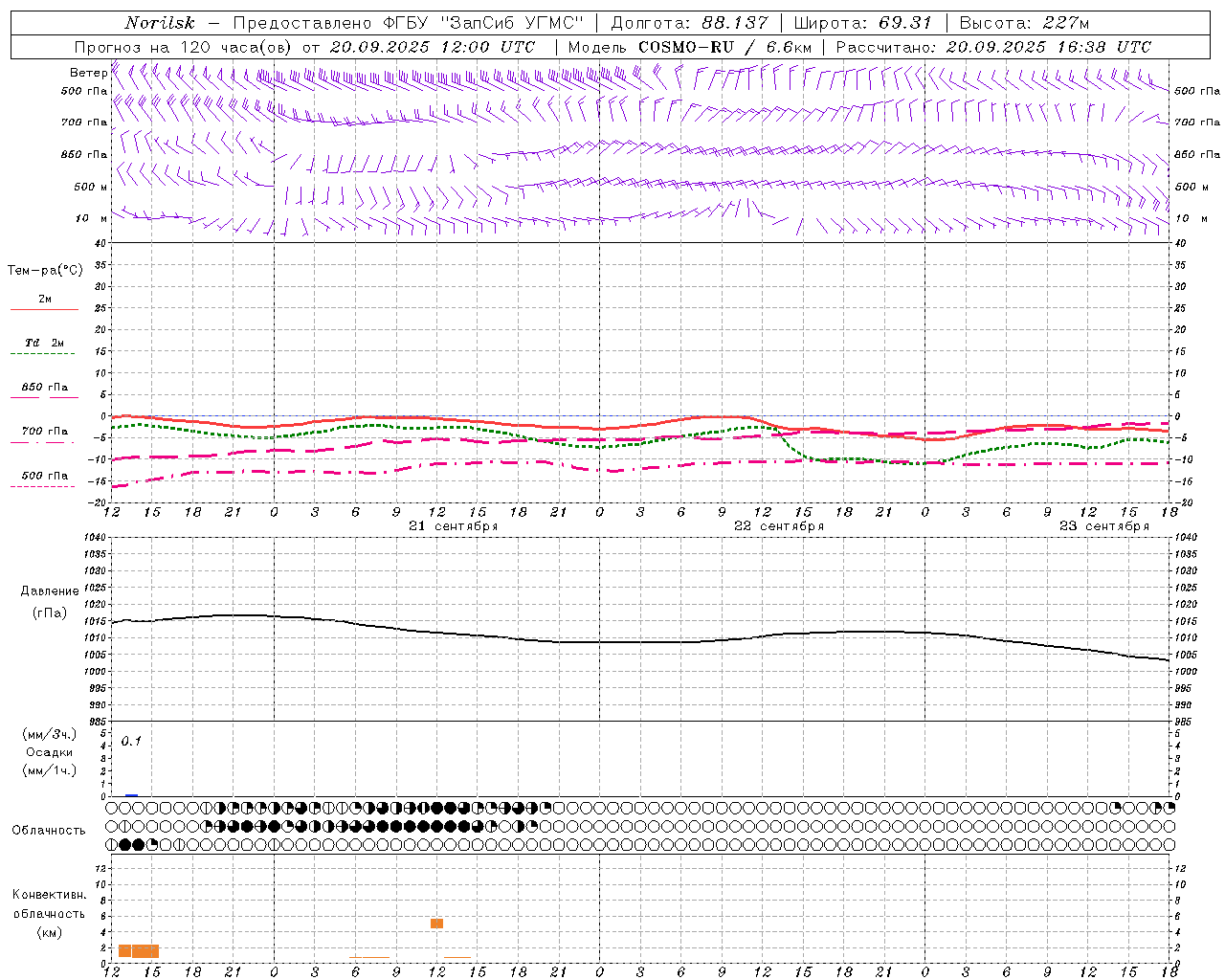Viewport: 1225px width, 980px height.
Task: Click the "Ветер" wind section label
Action: coord(88,73)
